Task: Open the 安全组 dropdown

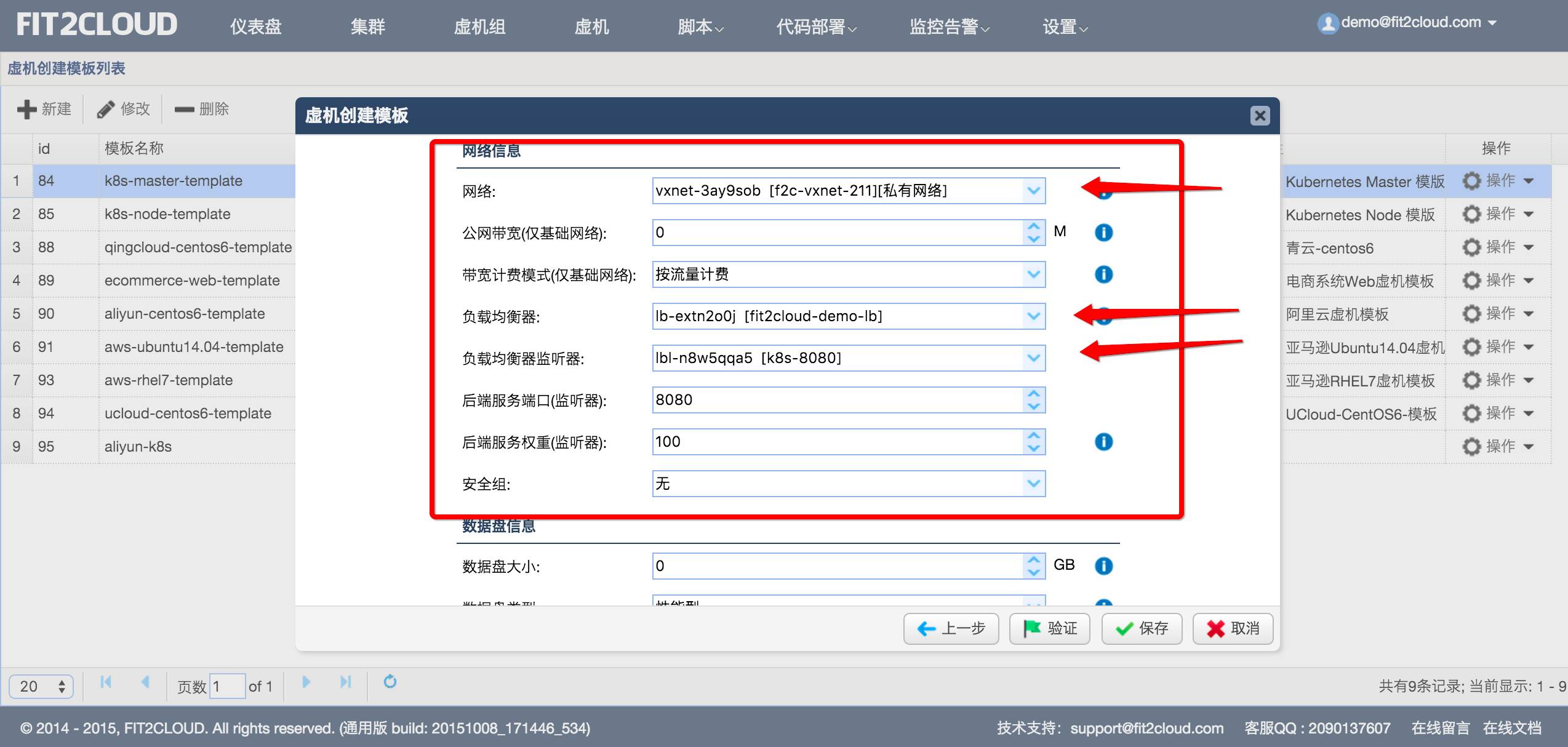Action: point(1033,484)
